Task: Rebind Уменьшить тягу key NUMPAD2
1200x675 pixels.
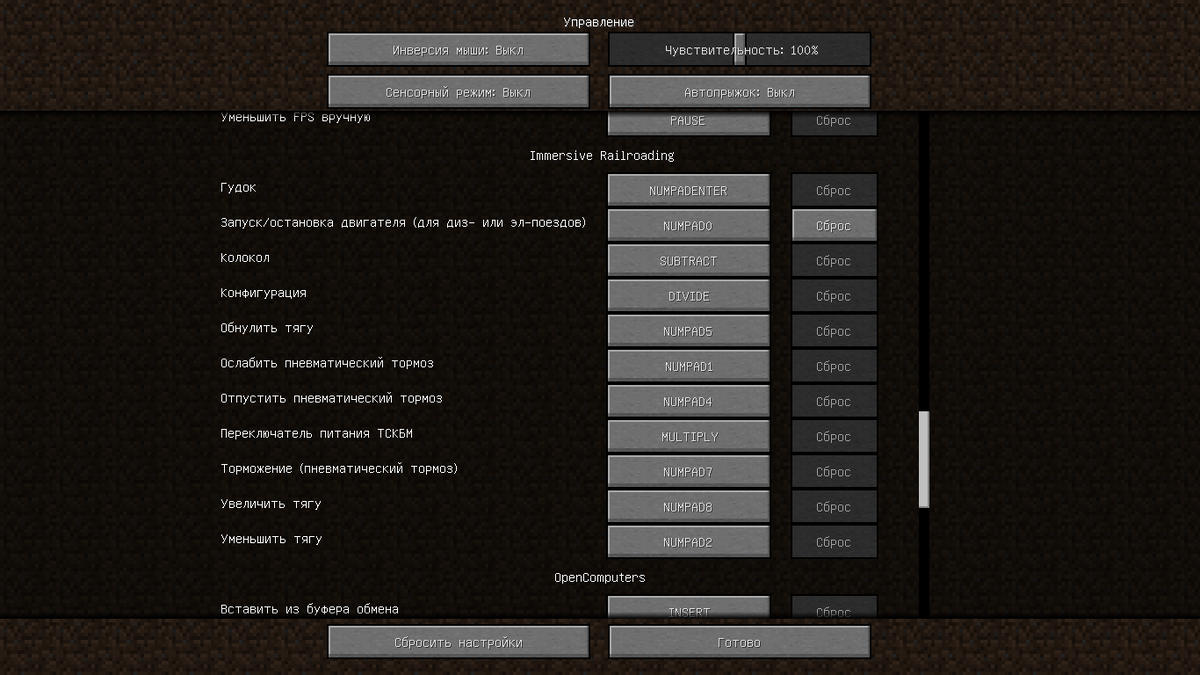Action: pyautogui.click(x=688, y=541)
